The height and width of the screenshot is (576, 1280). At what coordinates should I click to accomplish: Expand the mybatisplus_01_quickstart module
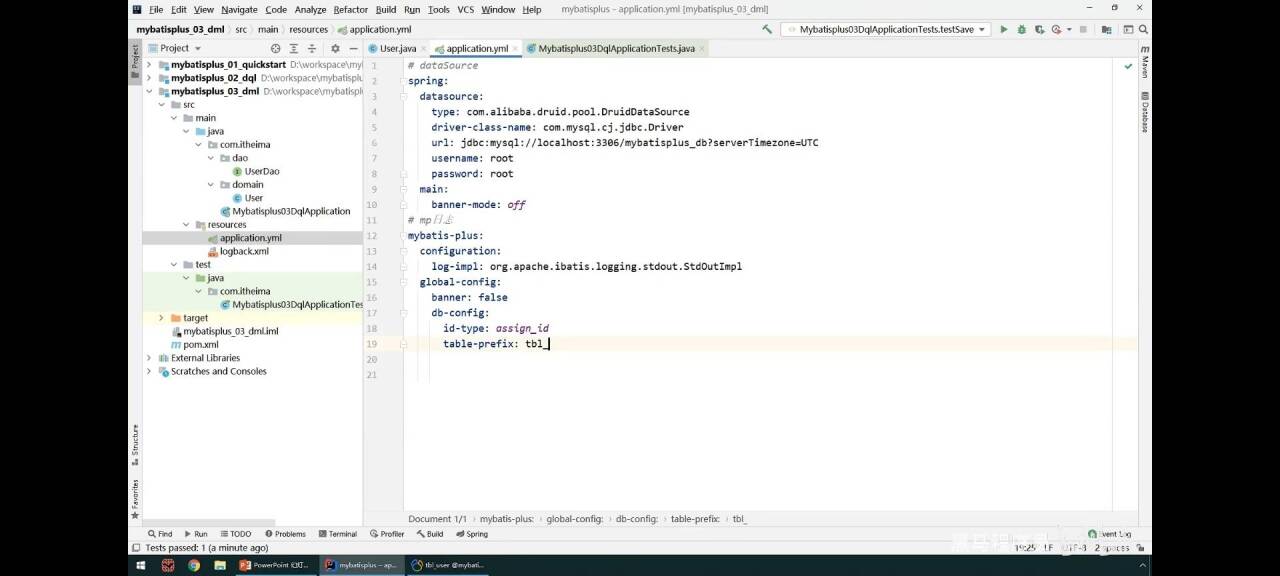point(149,65)
